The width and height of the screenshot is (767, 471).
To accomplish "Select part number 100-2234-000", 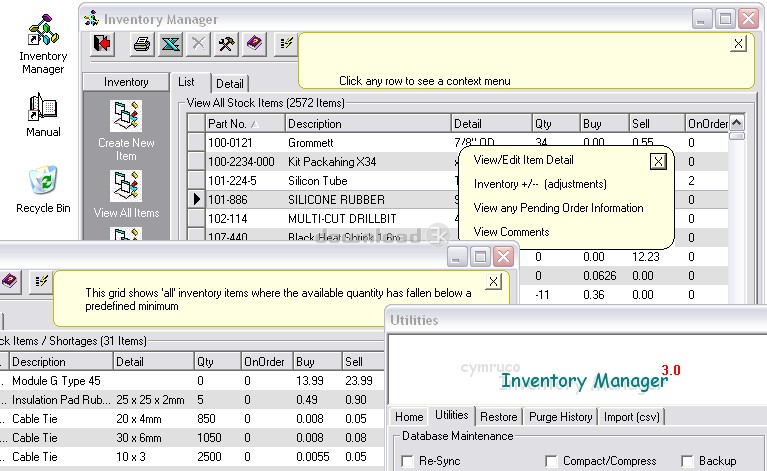I will point(241,162).
